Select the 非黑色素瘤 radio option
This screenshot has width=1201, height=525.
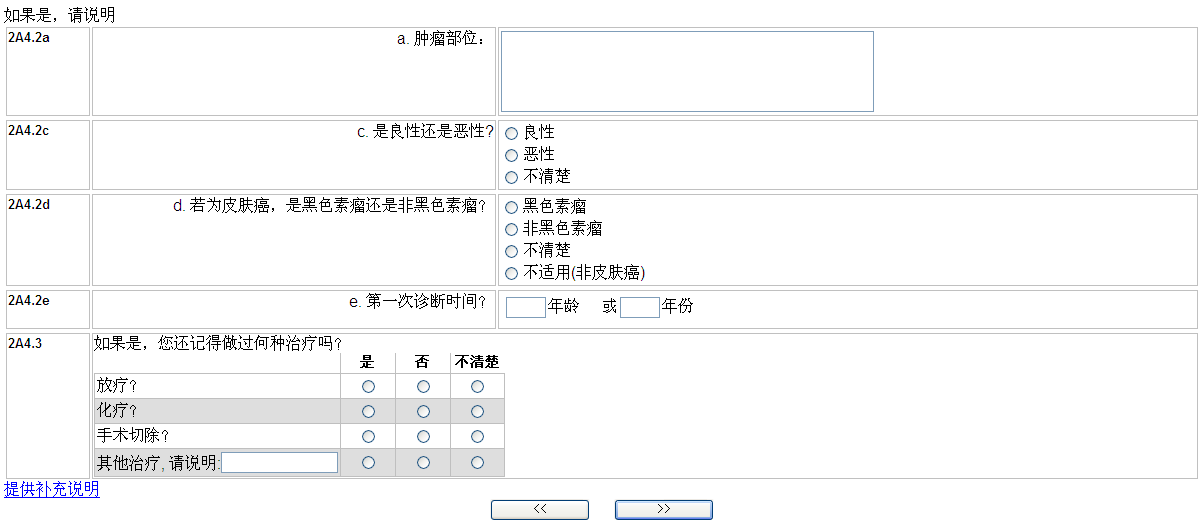[x=512, y=229]
